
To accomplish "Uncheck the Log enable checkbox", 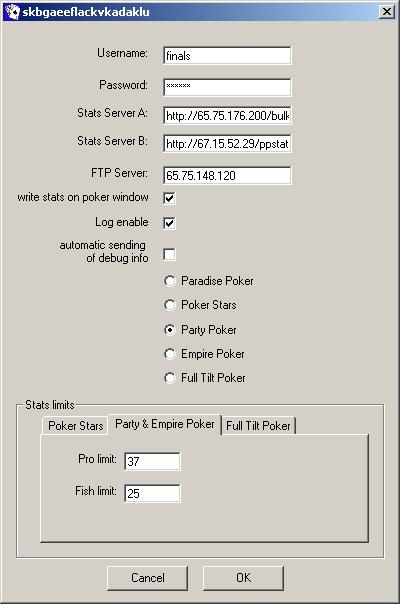I will click(169, 223).
